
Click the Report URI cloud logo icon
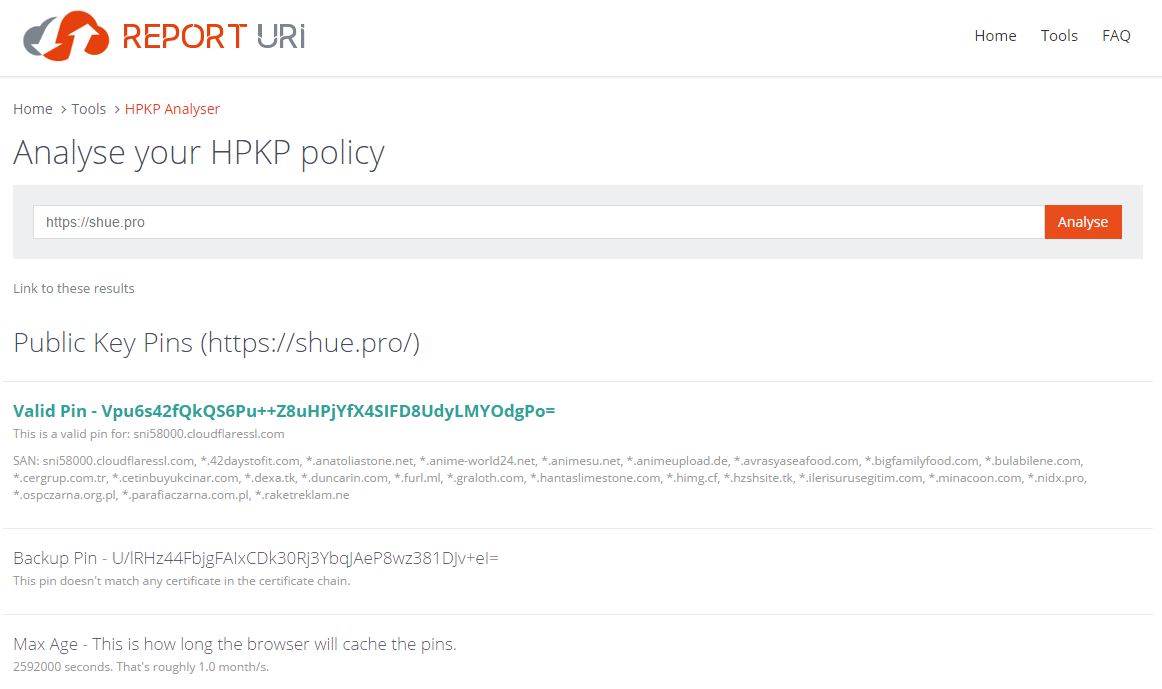coord(66,36)
